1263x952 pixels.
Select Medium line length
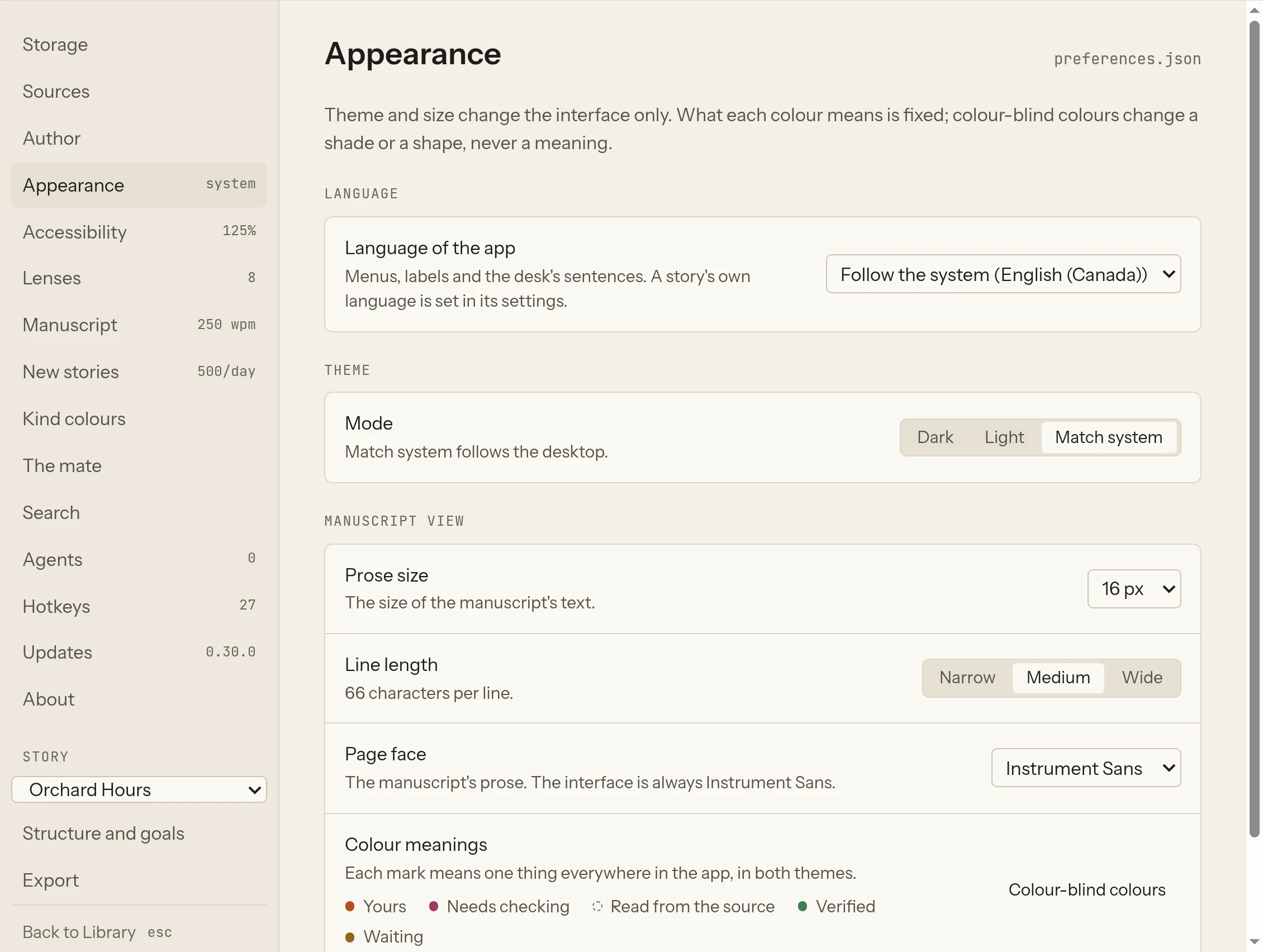pyautogui.click(x=1058, y=678)
